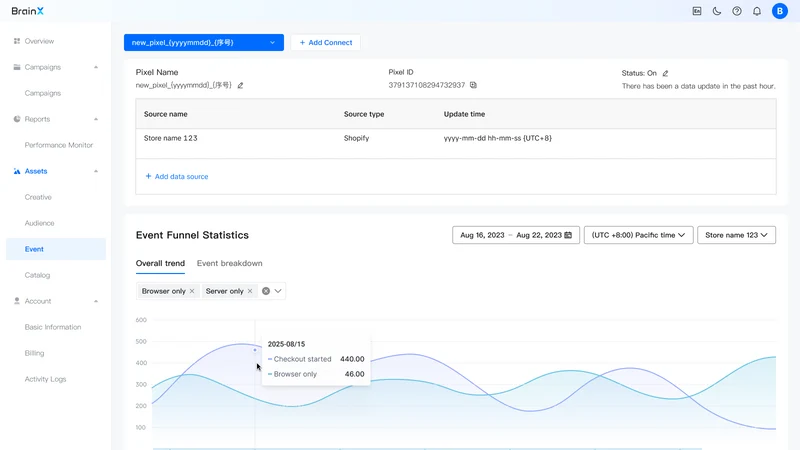800x450 pixels.
Task: Click the Aug 16, 2023 start date
Action: tap(482, 235)
